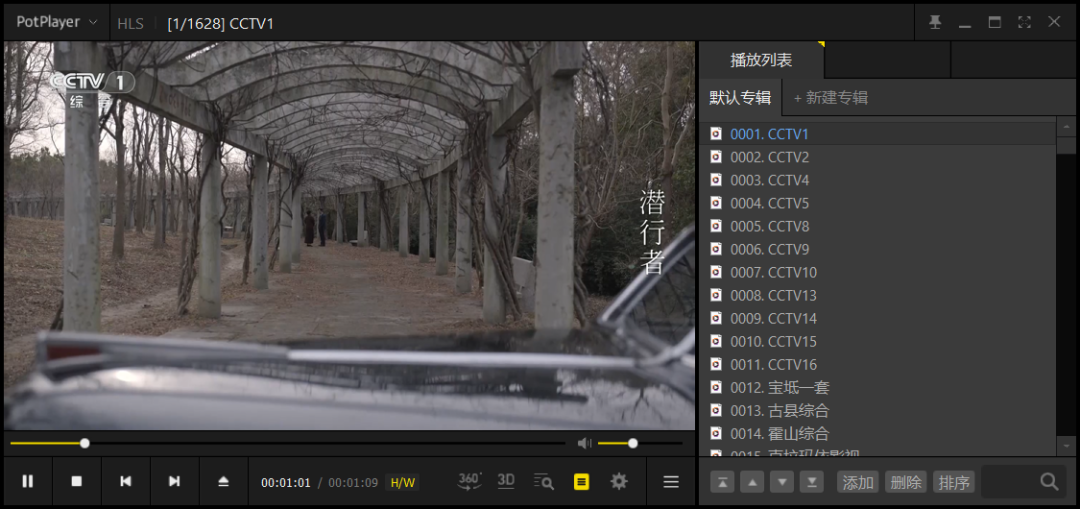Open the settings gear in control bar
1080x509 pixels.
(x=619, y=482)
